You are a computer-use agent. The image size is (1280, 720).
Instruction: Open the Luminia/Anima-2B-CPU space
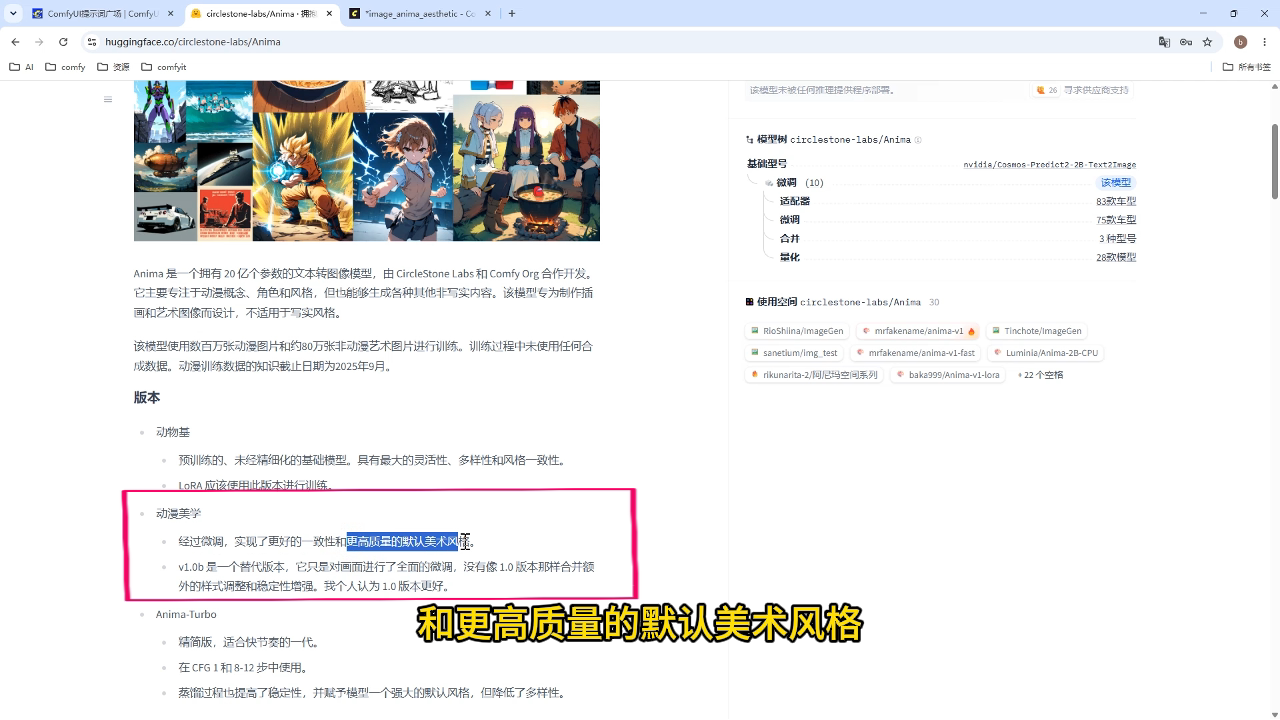click(1045, 353)
